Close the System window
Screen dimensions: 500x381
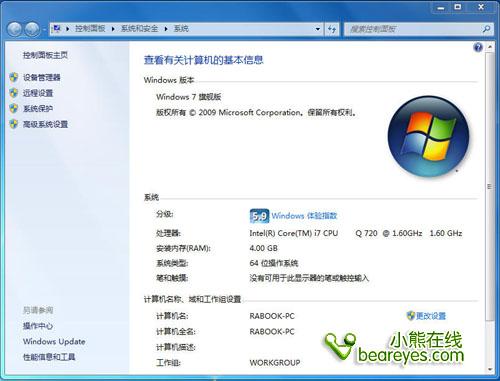[x=481, y=7]
